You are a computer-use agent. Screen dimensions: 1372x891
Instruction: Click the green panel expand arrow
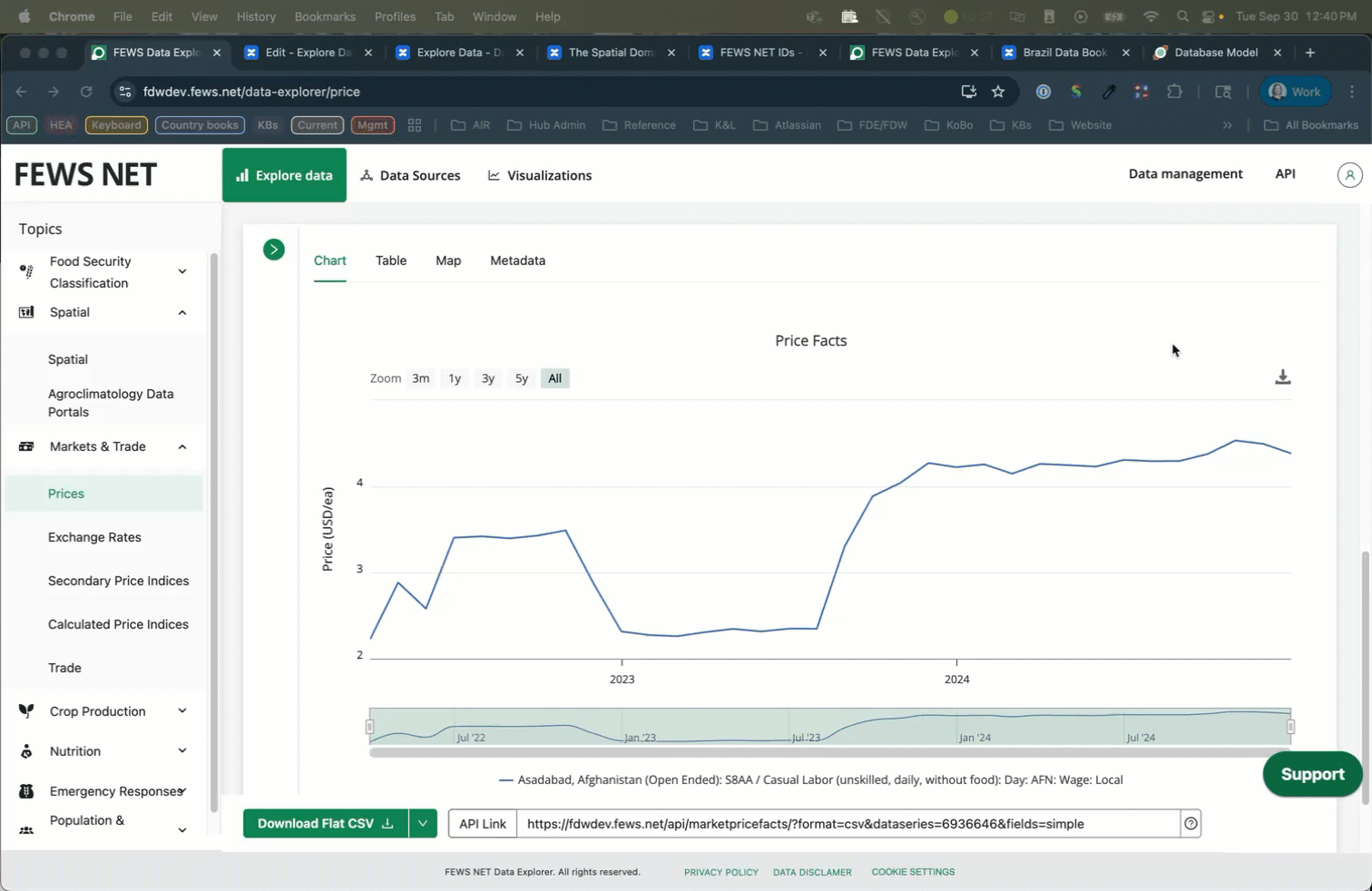click(x=273, y=250)
